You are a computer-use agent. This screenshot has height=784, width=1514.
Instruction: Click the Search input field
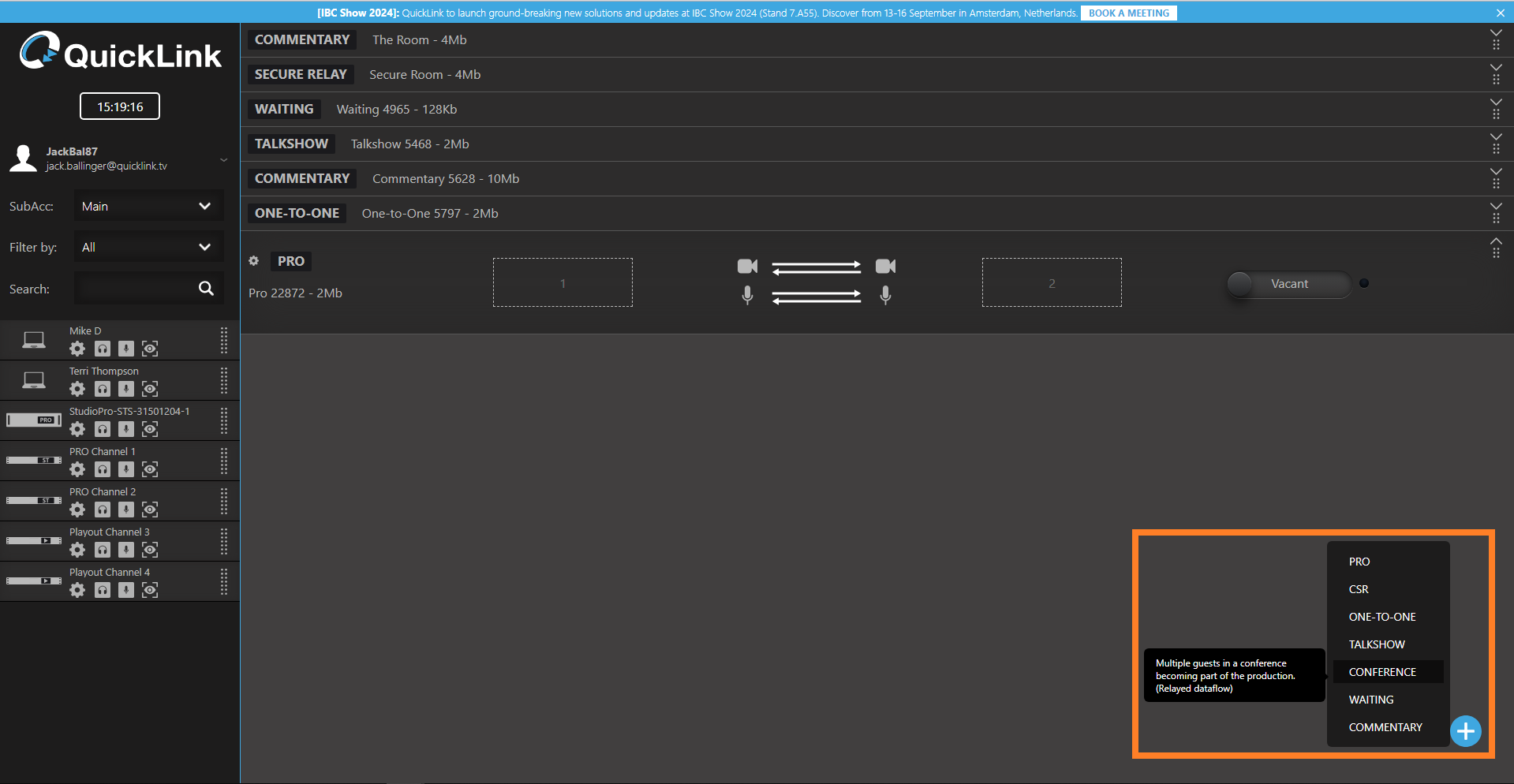[x=134, y=289]
